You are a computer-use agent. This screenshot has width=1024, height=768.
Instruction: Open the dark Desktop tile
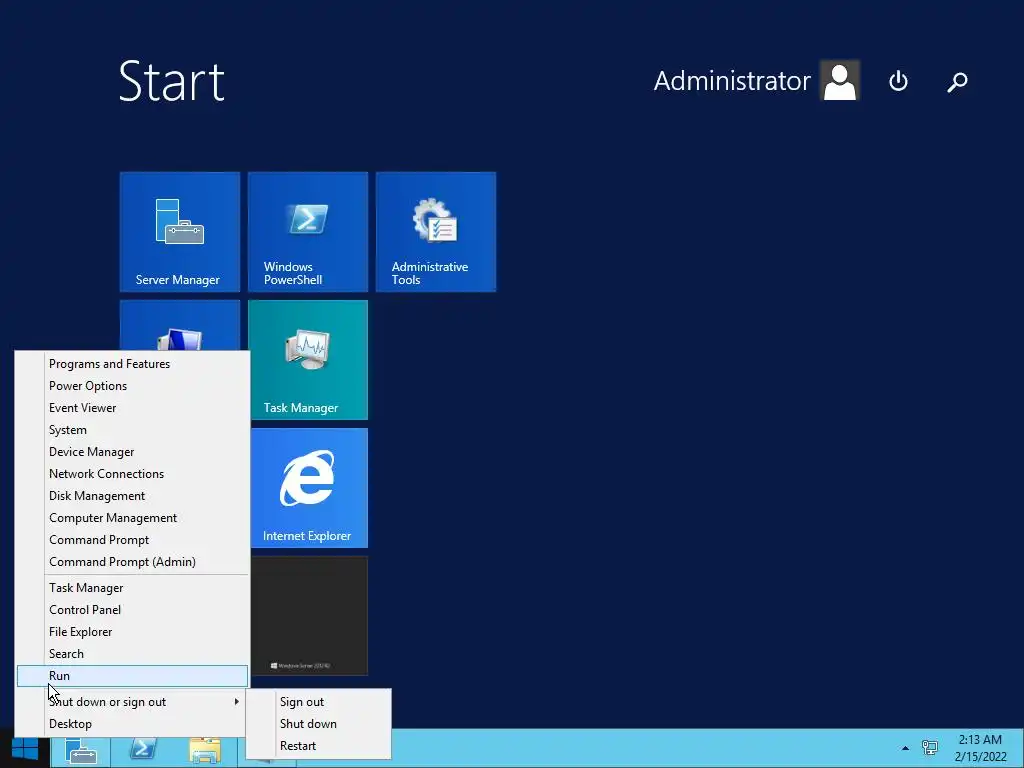(x=309, y=616)
